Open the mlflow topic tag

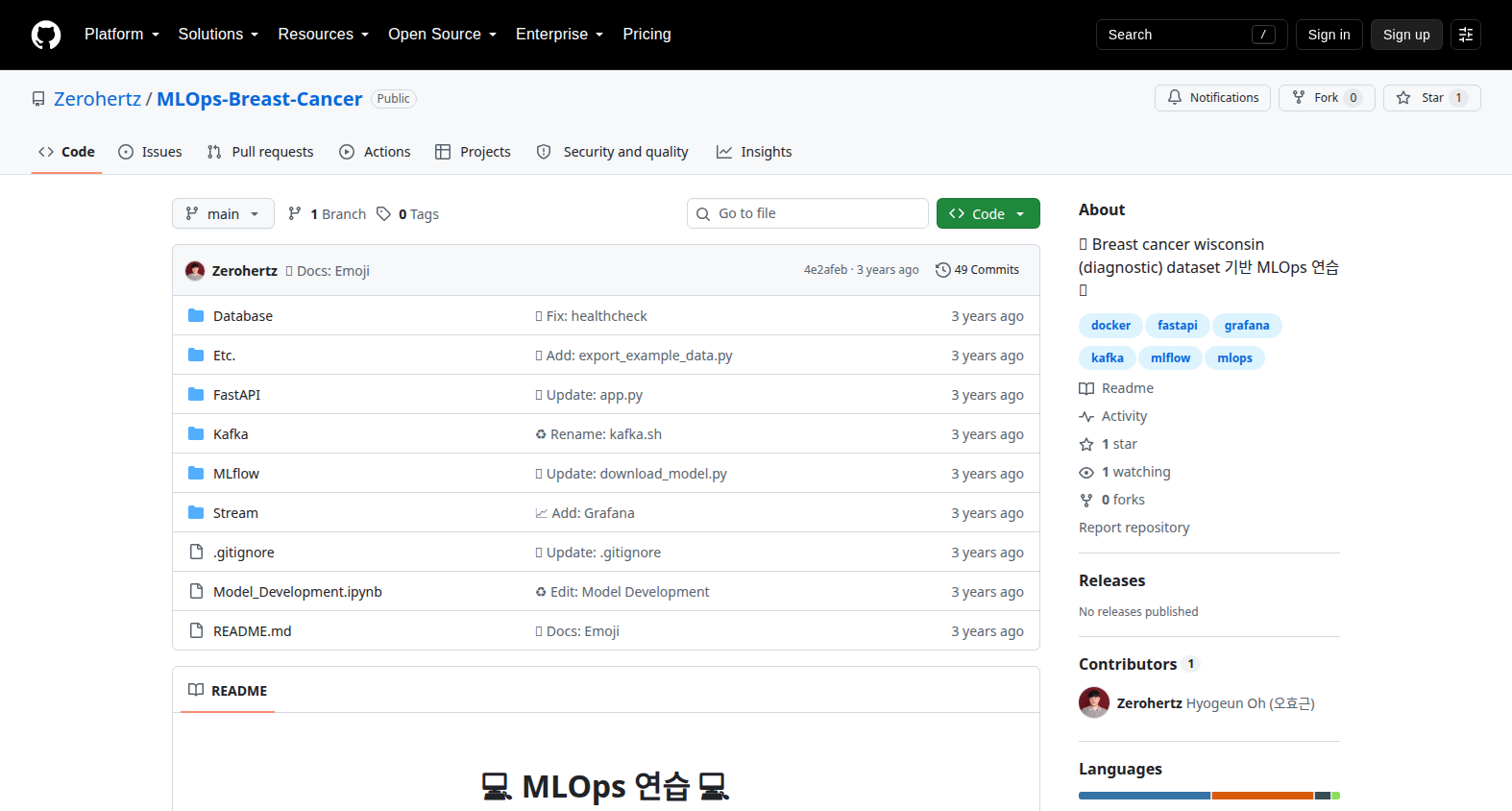pos(1170,358)
